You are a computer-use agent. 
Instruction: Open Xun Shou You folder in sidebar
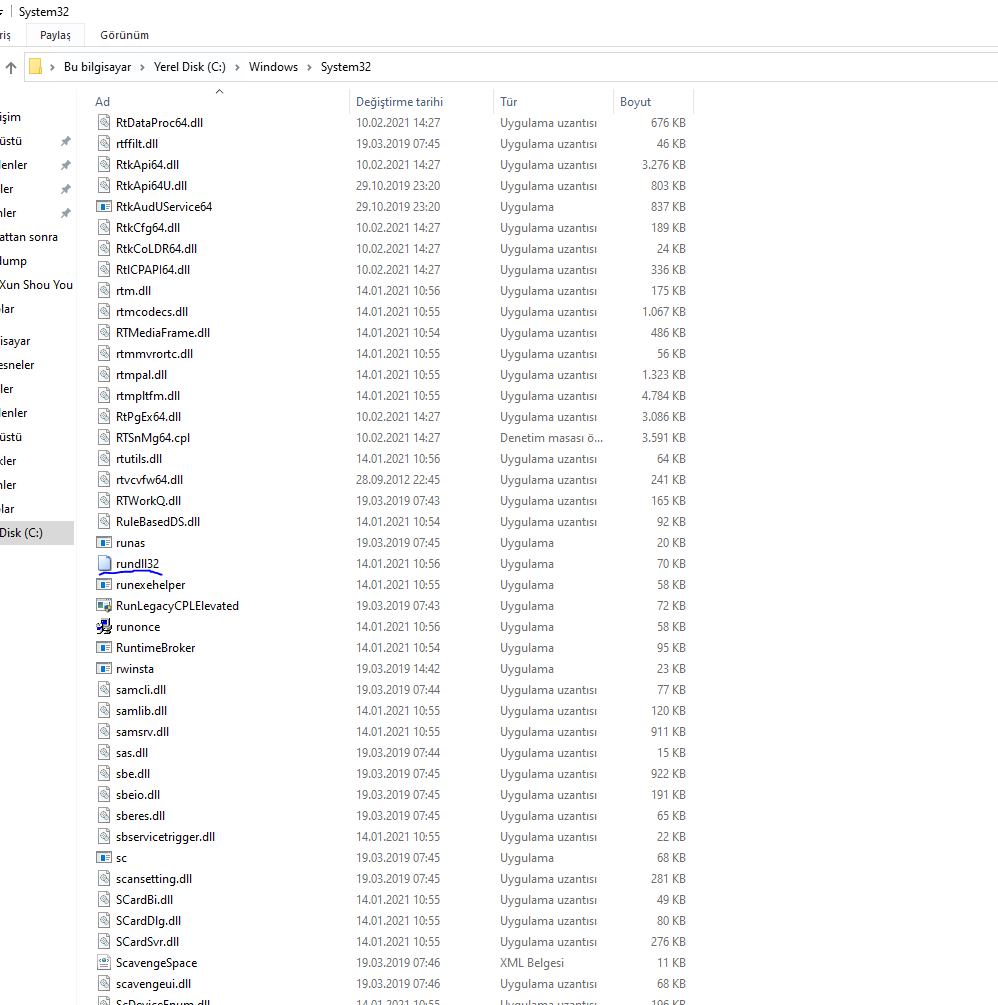(x=37, y=285)
